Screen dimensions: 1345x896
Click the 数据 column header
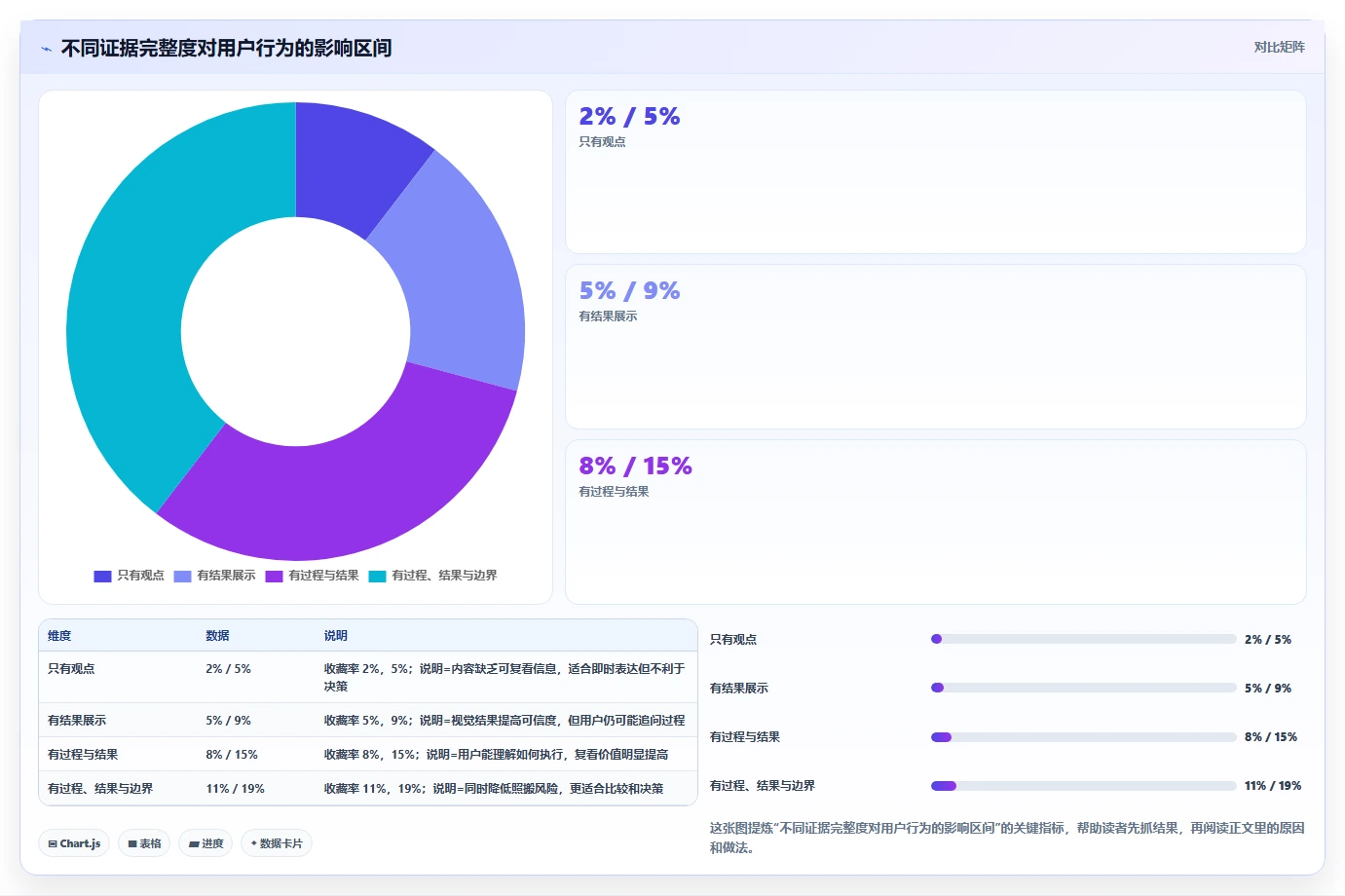click(217, 635)
